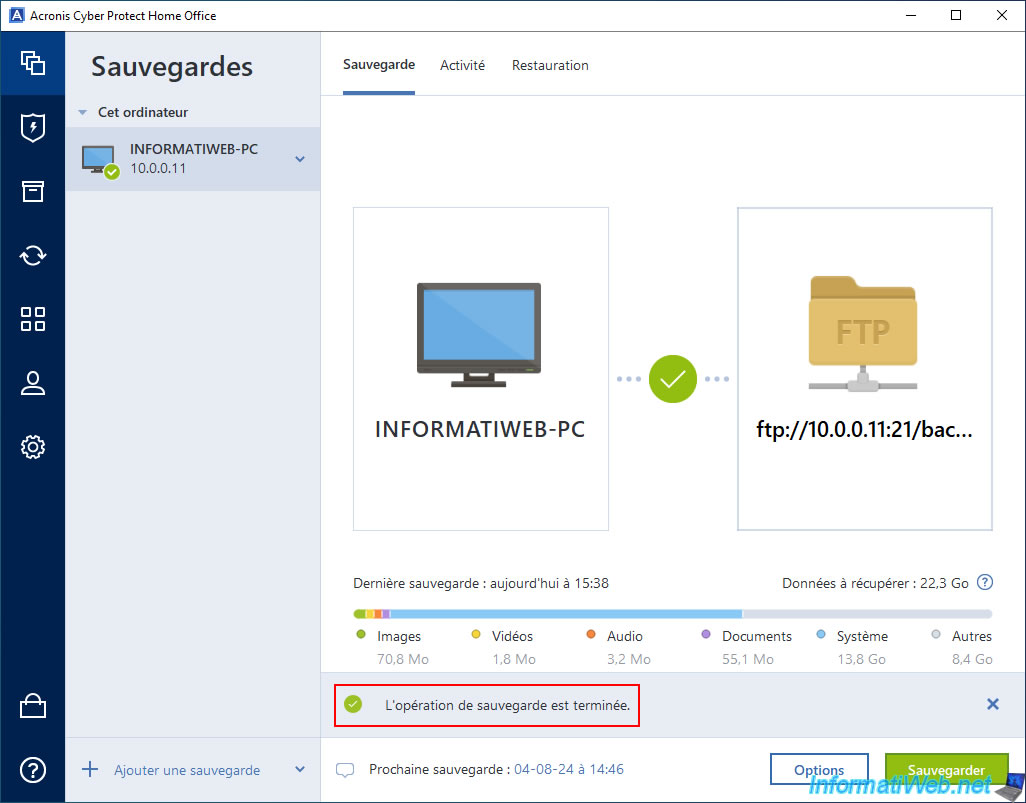Image resolution: width=1026 pixels, height=803 pixels.
Task: Click INFORMATIWEB-PC computer icon in list
Action: [x=100, y=161]
